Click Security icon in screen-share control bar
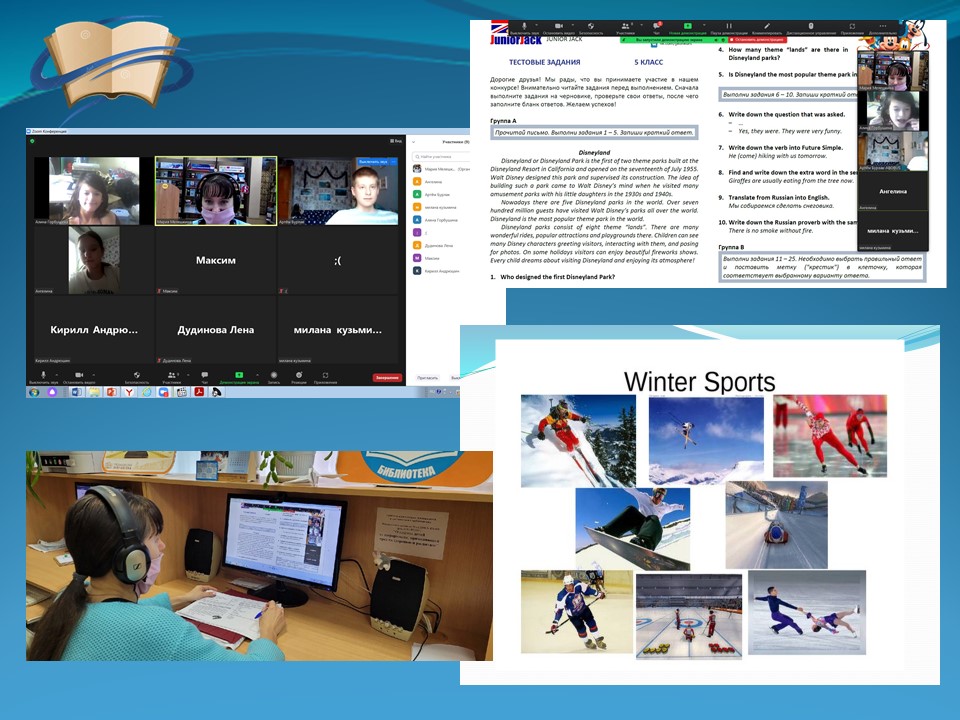This screenshot has width=960, height=720. (x=591, y=26)
